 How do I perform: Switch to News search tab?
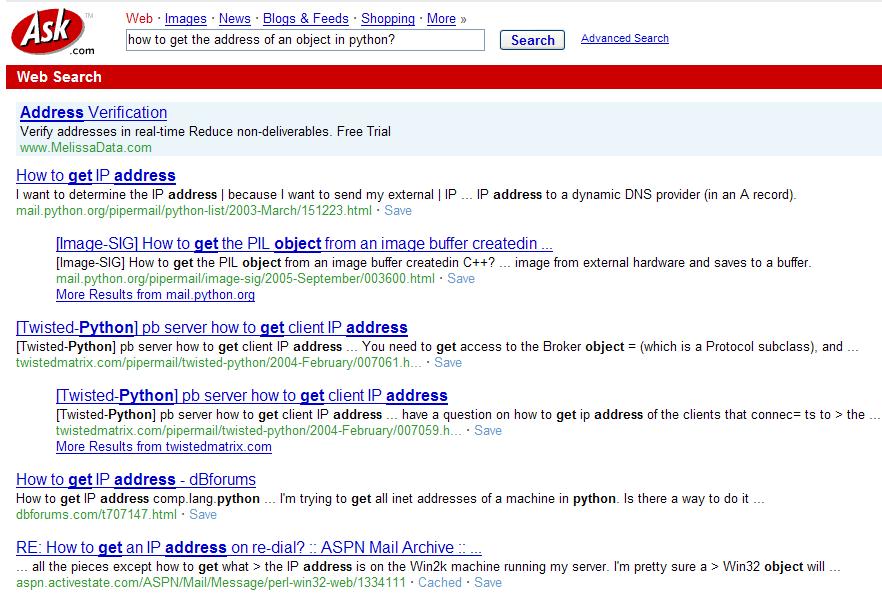coord(234,18)
